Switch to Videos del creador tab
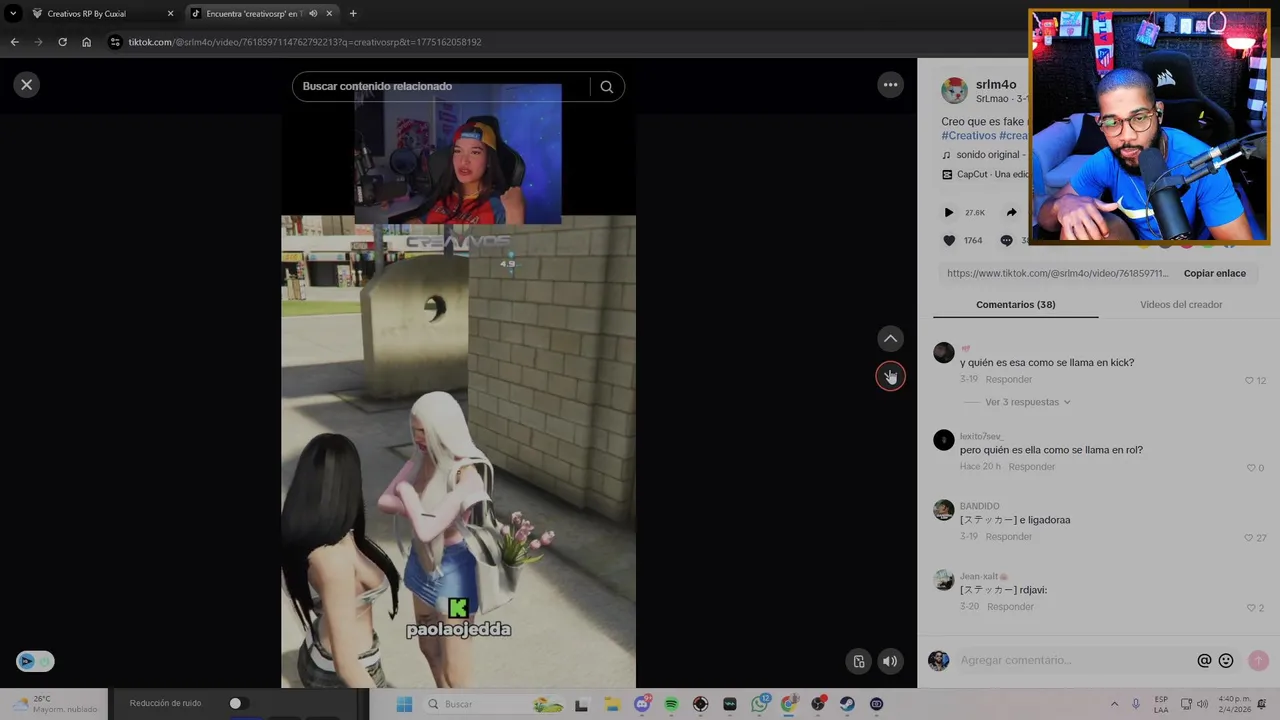 1181,304
